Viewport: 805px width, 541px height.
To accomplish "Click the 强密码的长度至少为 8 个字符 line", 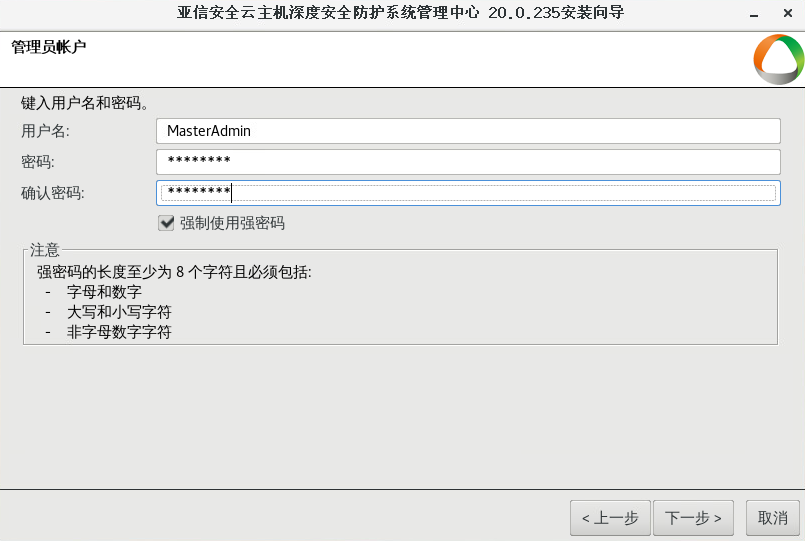I will click(x=174, y=272).
